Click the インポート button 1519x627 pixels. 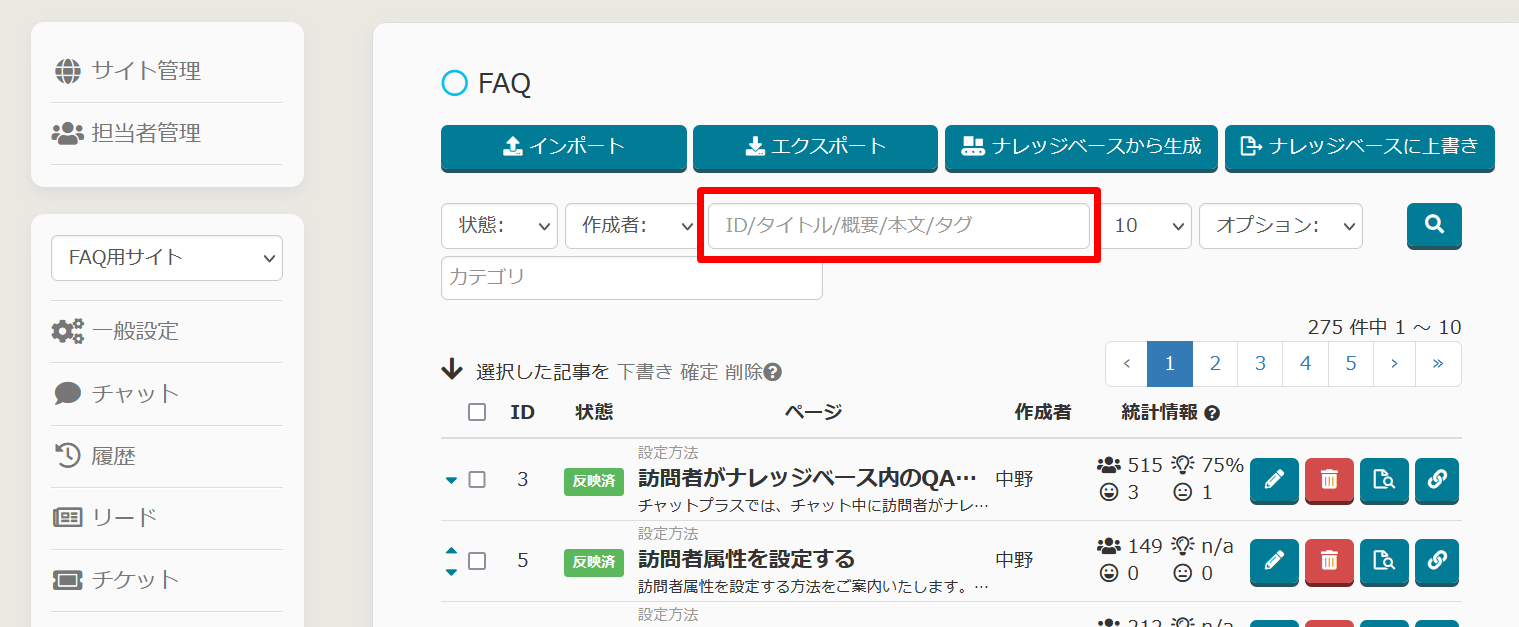point(564,147)
